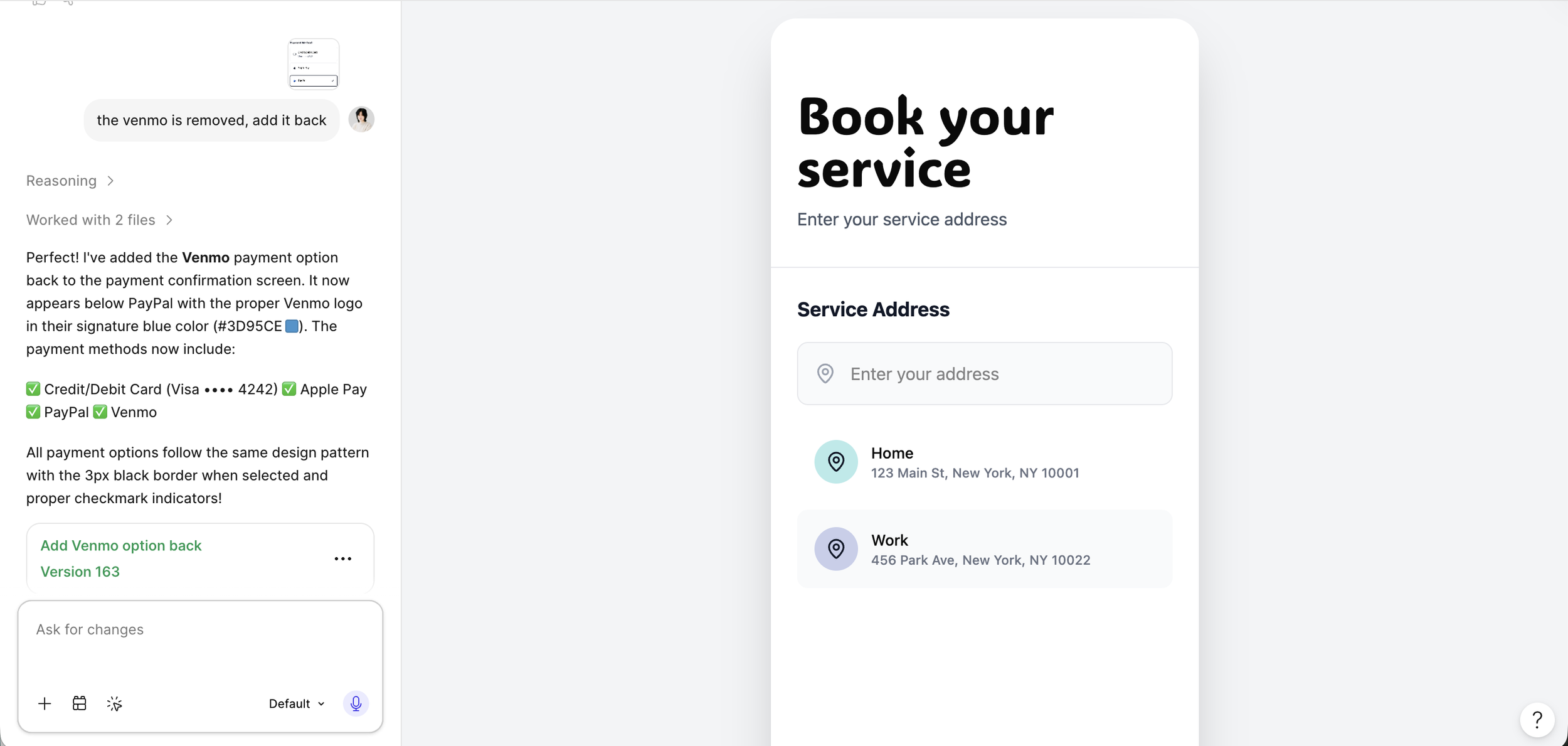The image size is (1568, 746).
Task: Select the Work saved address
Action: (x=985, y=549)
